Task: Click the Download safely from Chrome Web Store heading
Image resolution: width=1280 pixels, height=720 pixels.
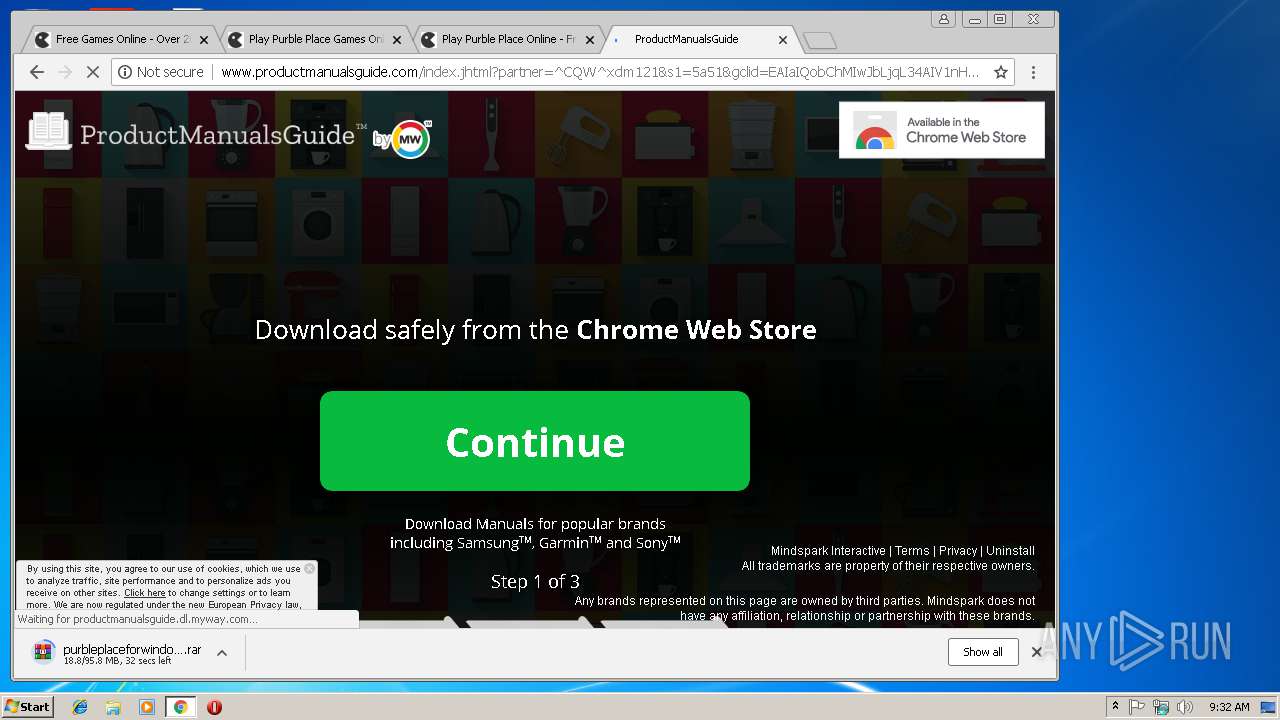Action: coord(535,330)
